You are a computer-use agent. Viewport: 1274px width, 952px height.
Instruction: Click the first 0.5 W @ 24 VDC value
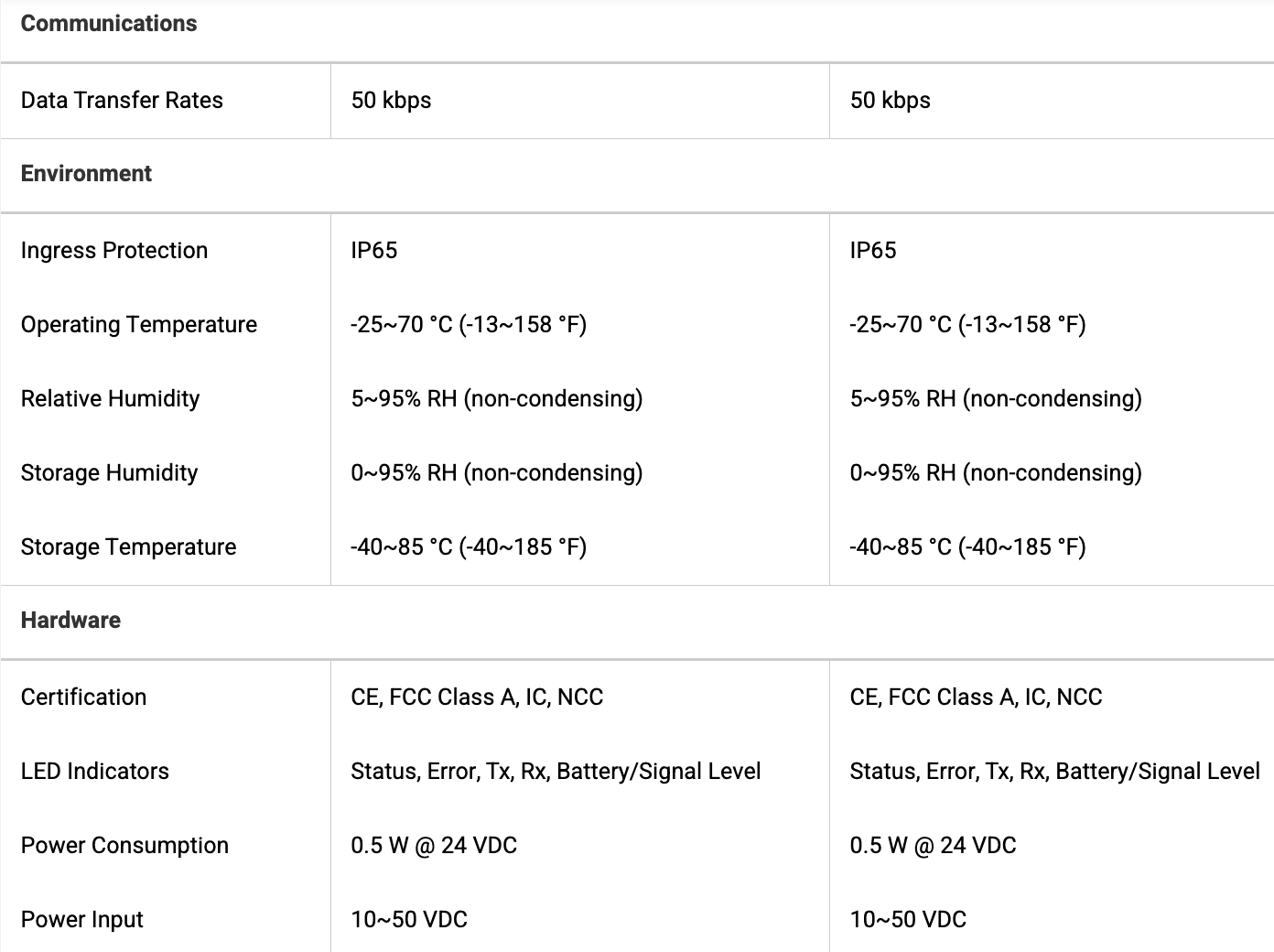coord(434,846)
